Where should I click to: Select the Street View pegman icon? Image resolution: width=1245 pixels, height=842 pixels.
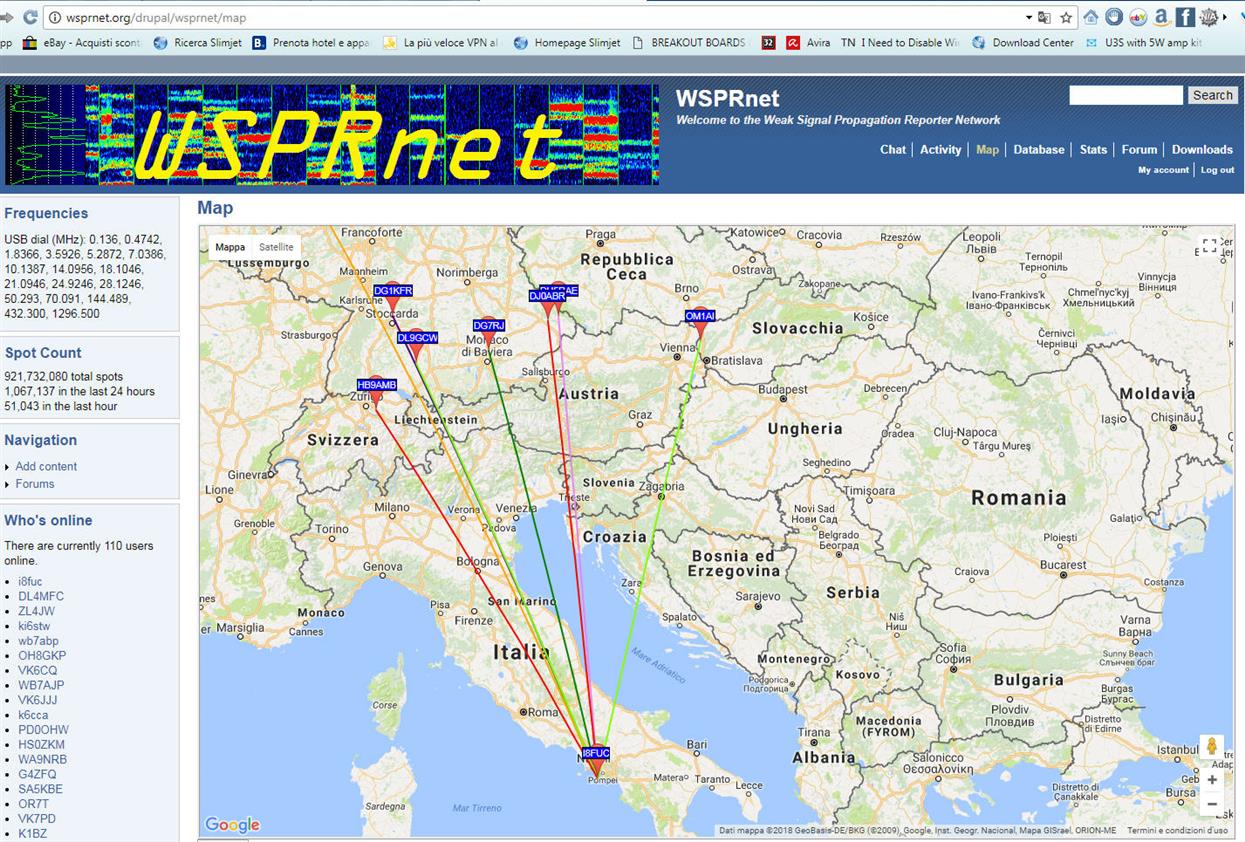point(1212,747)
